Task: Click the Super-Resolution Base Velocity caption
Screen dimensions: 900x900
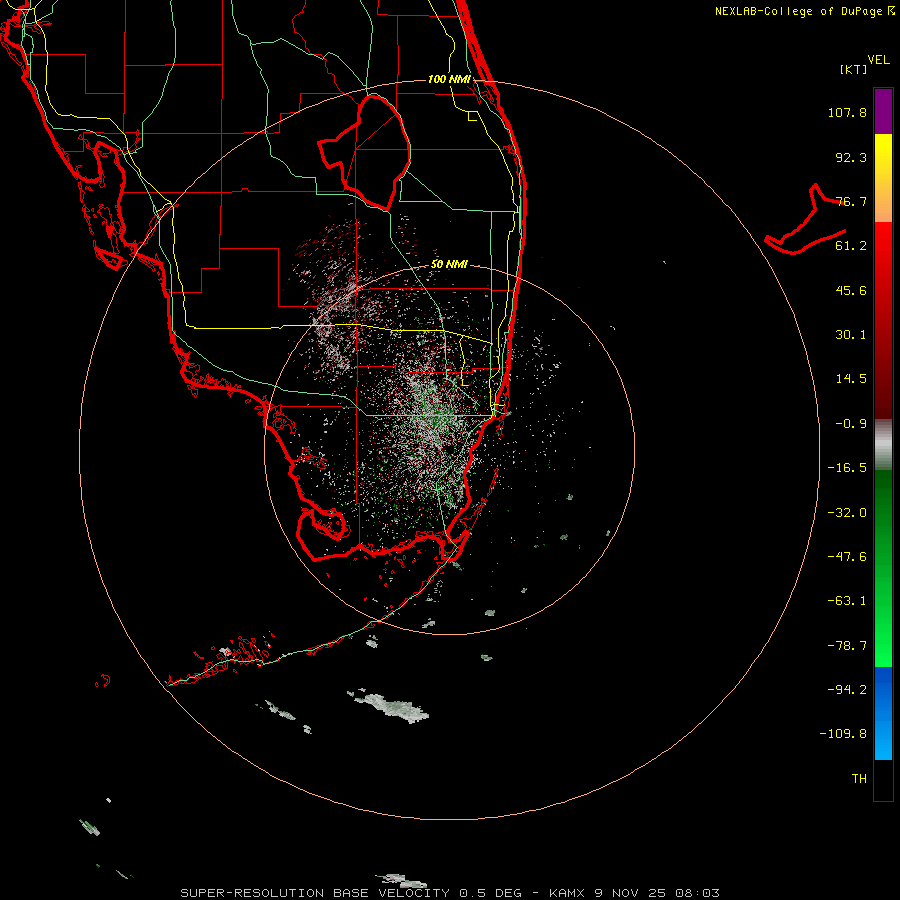Action: pyautogui.click(x=450, y=893)
